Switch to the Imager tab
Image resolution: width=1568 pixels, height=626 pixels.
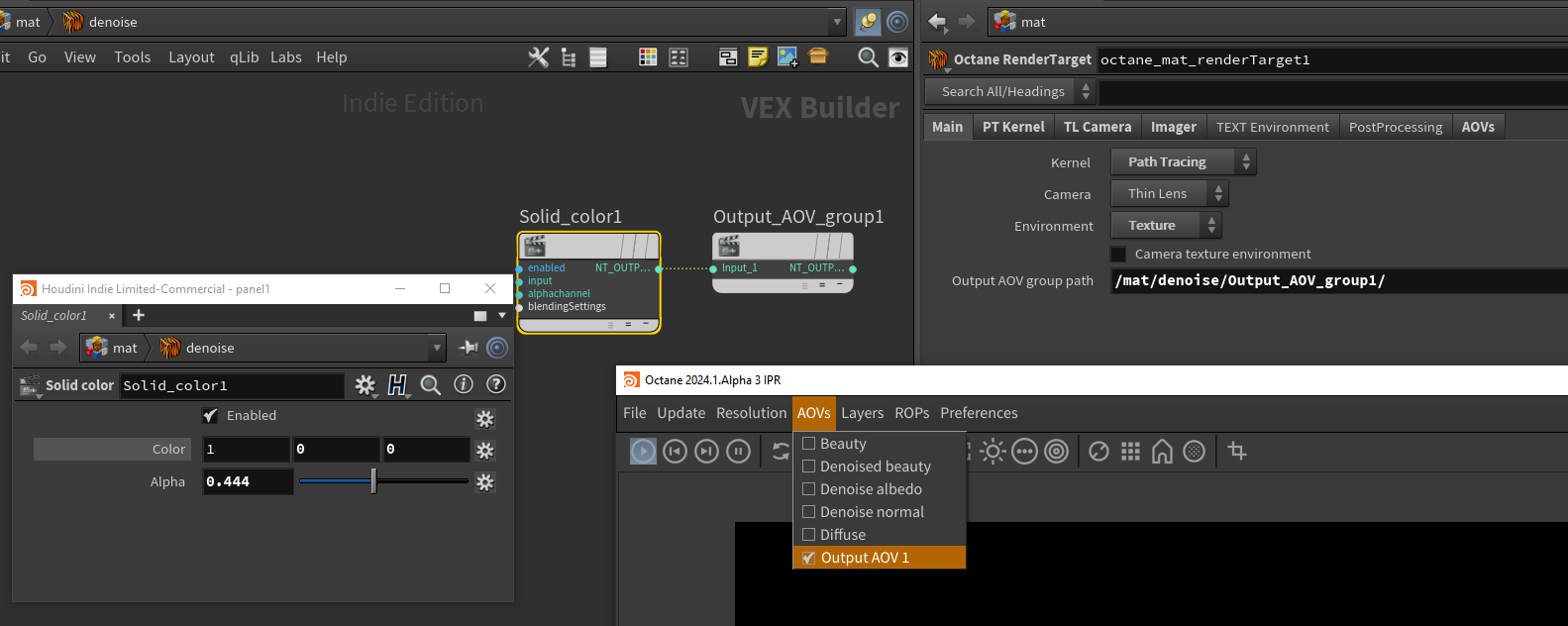tap(1174, 127)
